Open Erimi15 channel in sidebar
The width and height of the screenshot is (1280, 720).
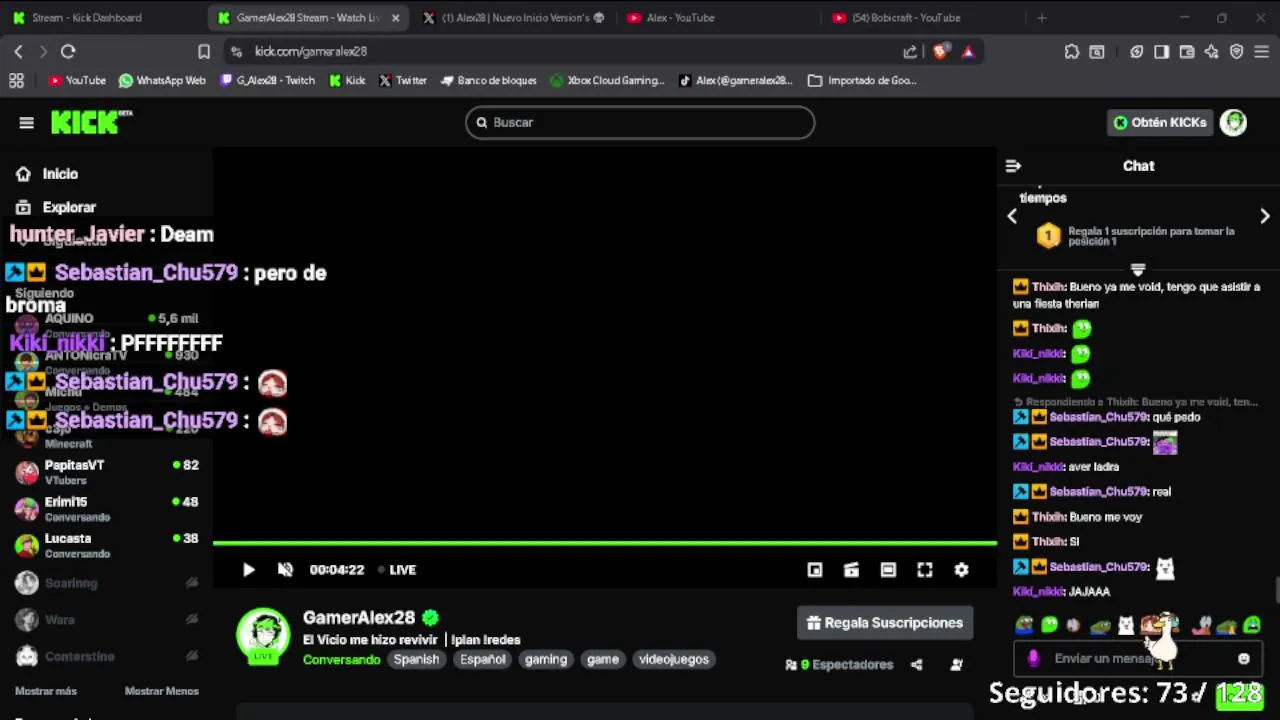pyautogui.click(x=106, y=509)
